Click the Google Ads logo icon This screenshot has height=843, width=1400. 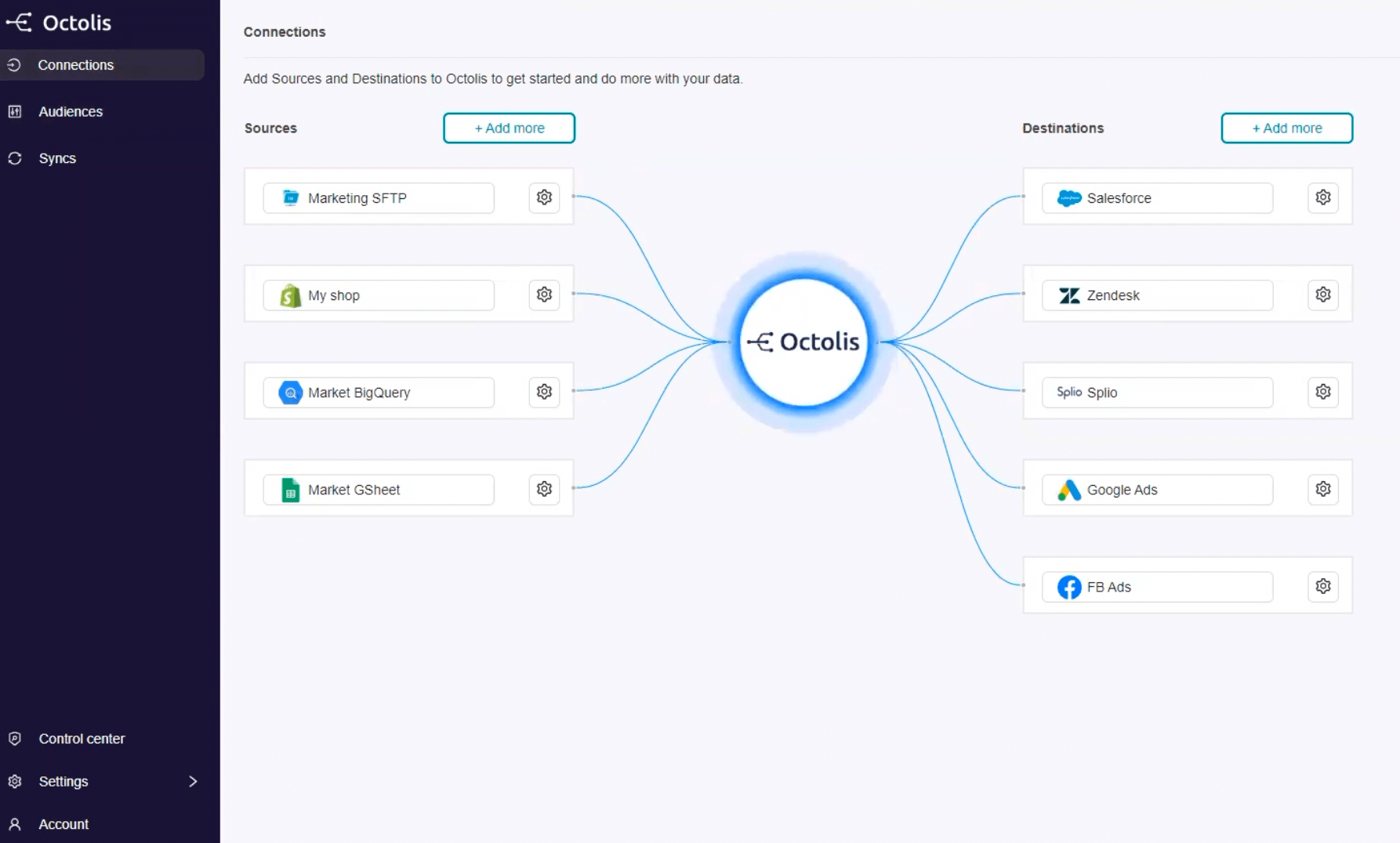(1069, 490)
